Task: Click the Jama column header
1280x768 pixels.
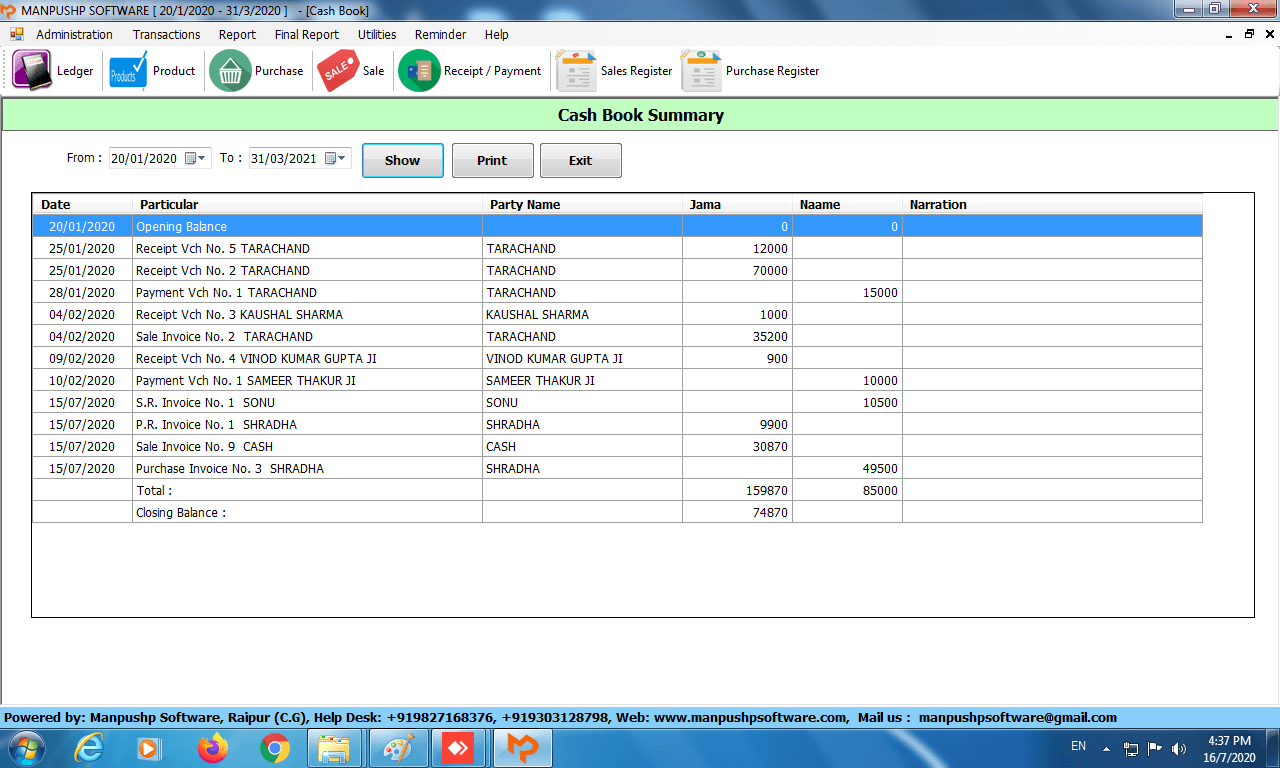Action: pyautogui.click(x=737, y=204)
